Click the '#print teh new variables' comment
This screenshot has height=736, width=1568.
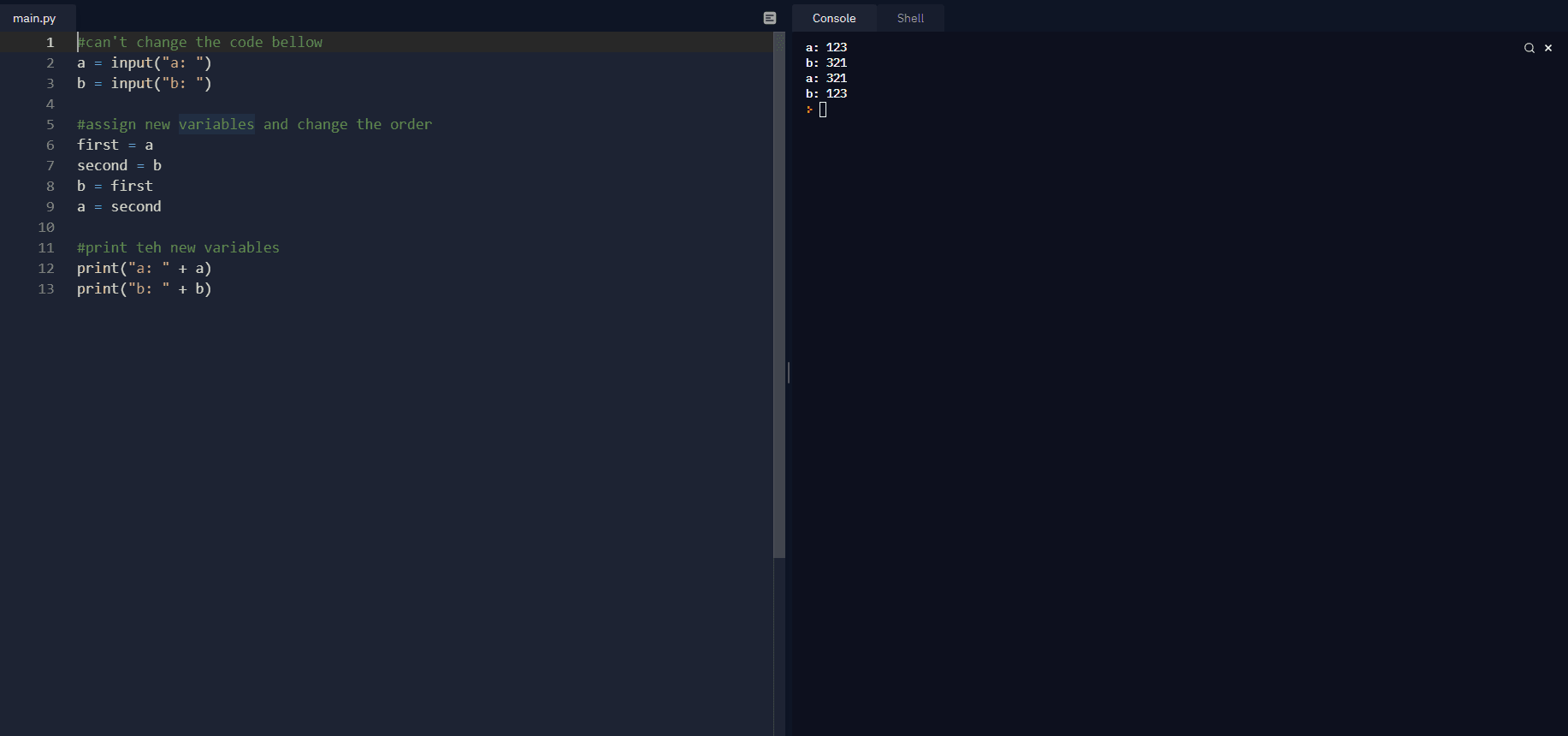click(x=178, y=247)
